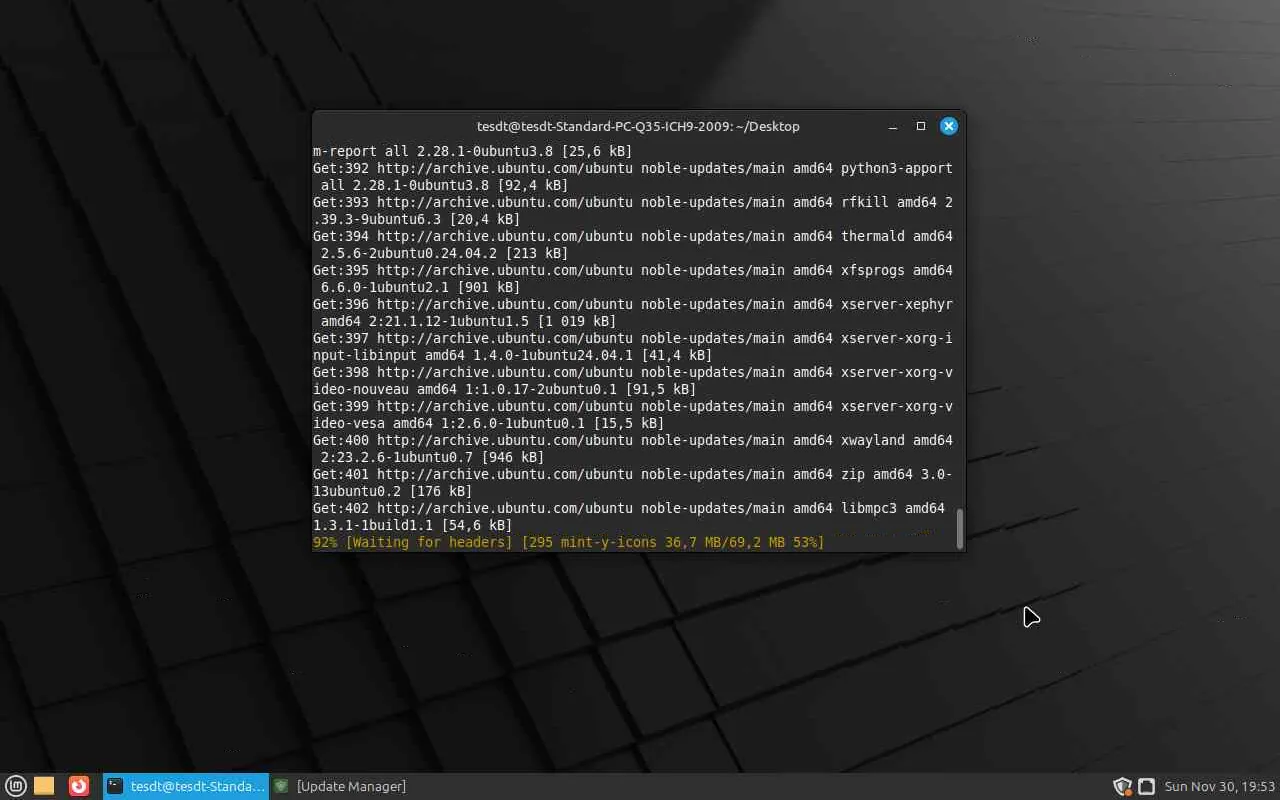Close the terminal window
Screen dimensions: 1280x800
pyautogui.click(x=949, y=126)
